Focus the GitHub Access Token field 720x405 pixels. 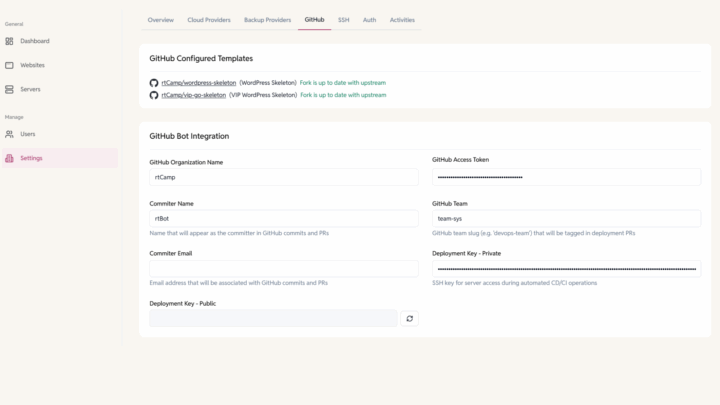pyautogui.click(x=567, y=177)
